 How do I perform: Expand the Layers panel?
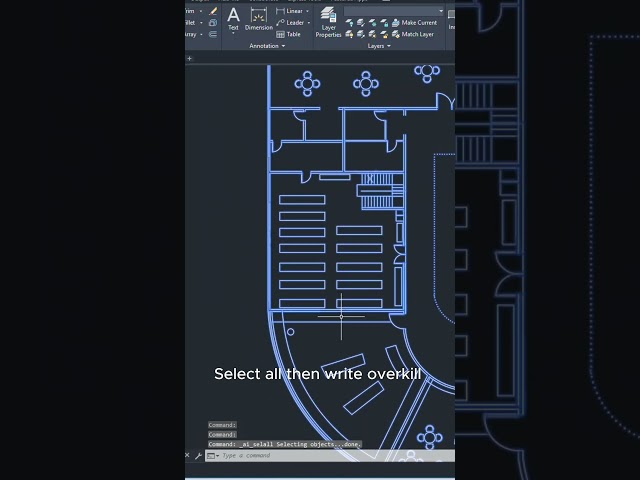click(379, 46)
